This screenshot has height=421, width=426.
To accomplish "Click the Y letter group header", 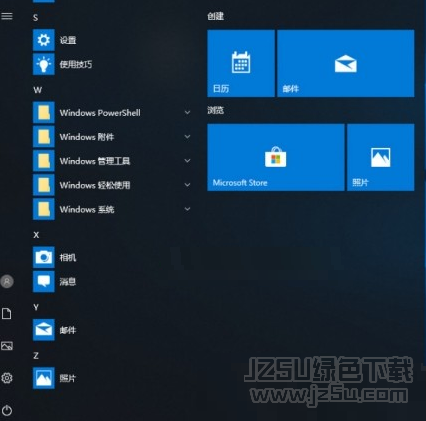I will 36,307.
